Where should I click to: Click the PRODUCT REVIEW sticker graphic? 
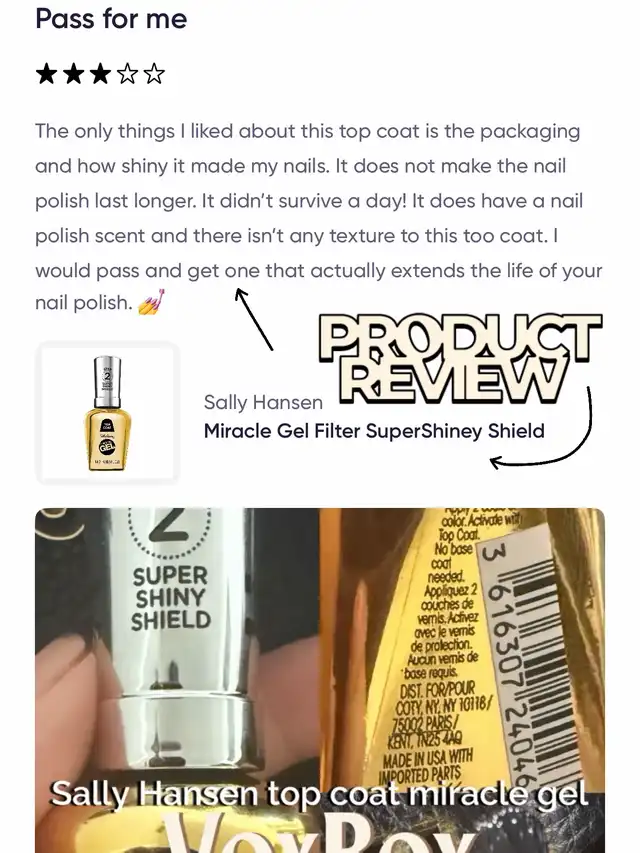pos(460,359)
